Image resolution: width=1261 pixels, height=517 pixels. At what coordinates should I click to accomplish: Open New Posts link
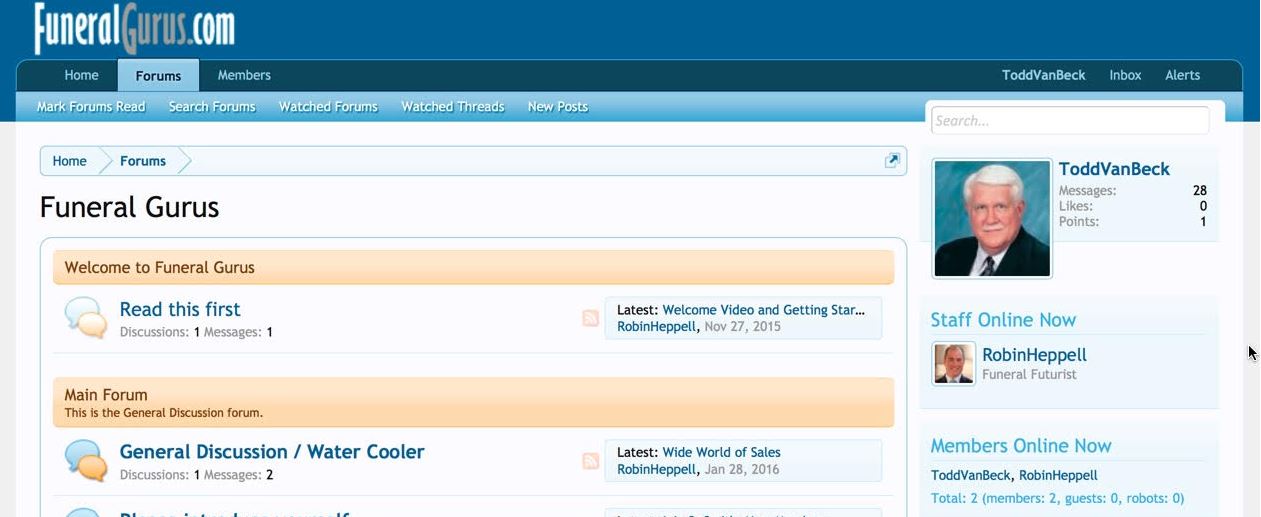[558, 107]
